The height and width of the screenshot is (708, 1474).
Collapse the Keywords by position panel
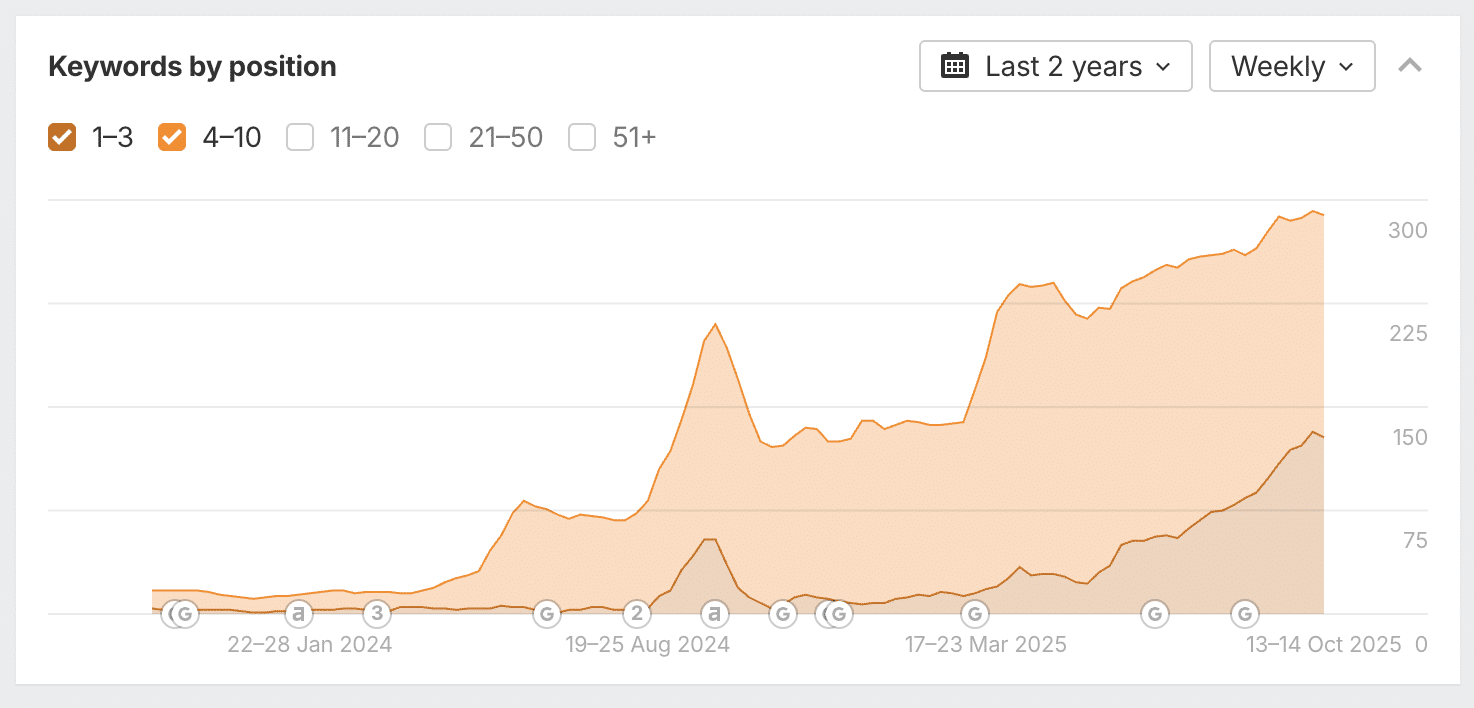(1410, 67)
